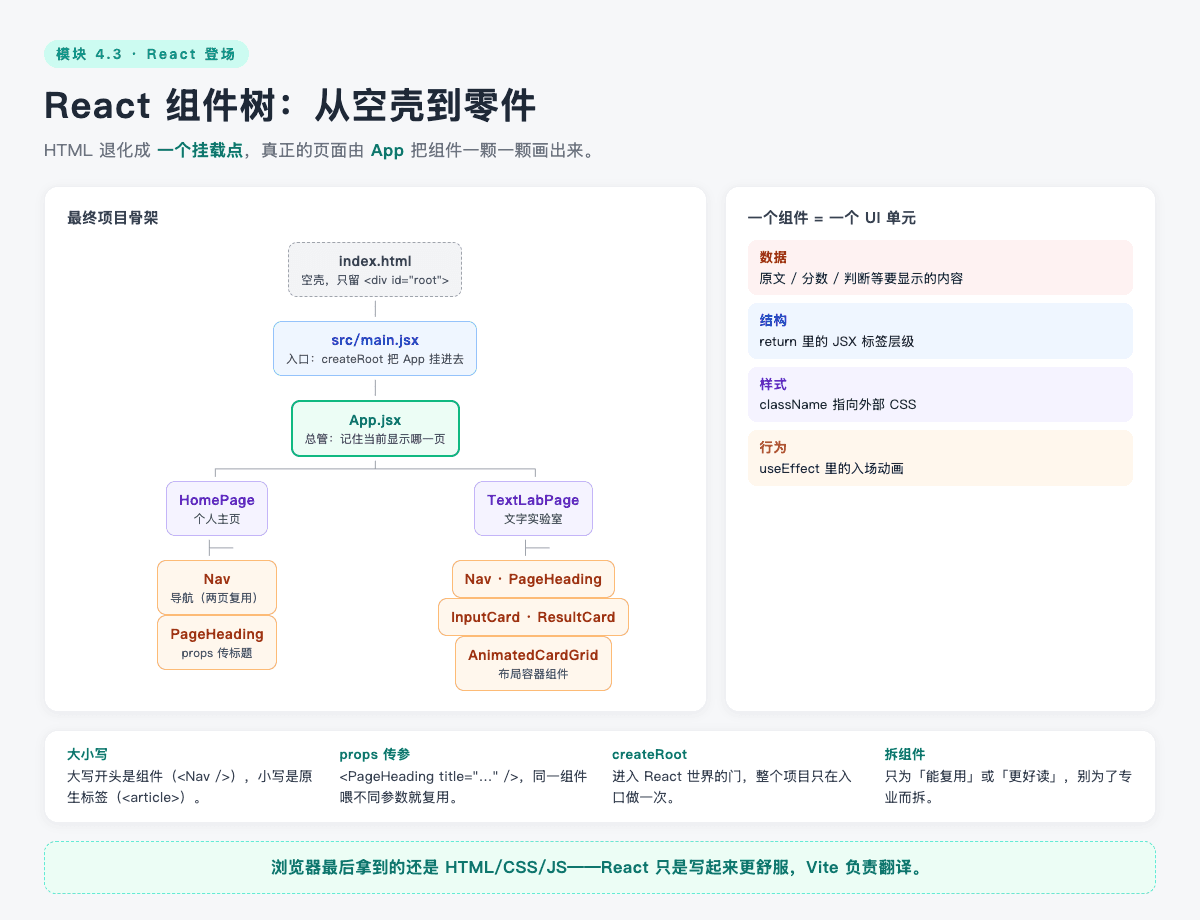This screenshot has height=920, width=1200.
Task: Click the title React 组件树：从空壳到零件
Action: click(290, 106)
